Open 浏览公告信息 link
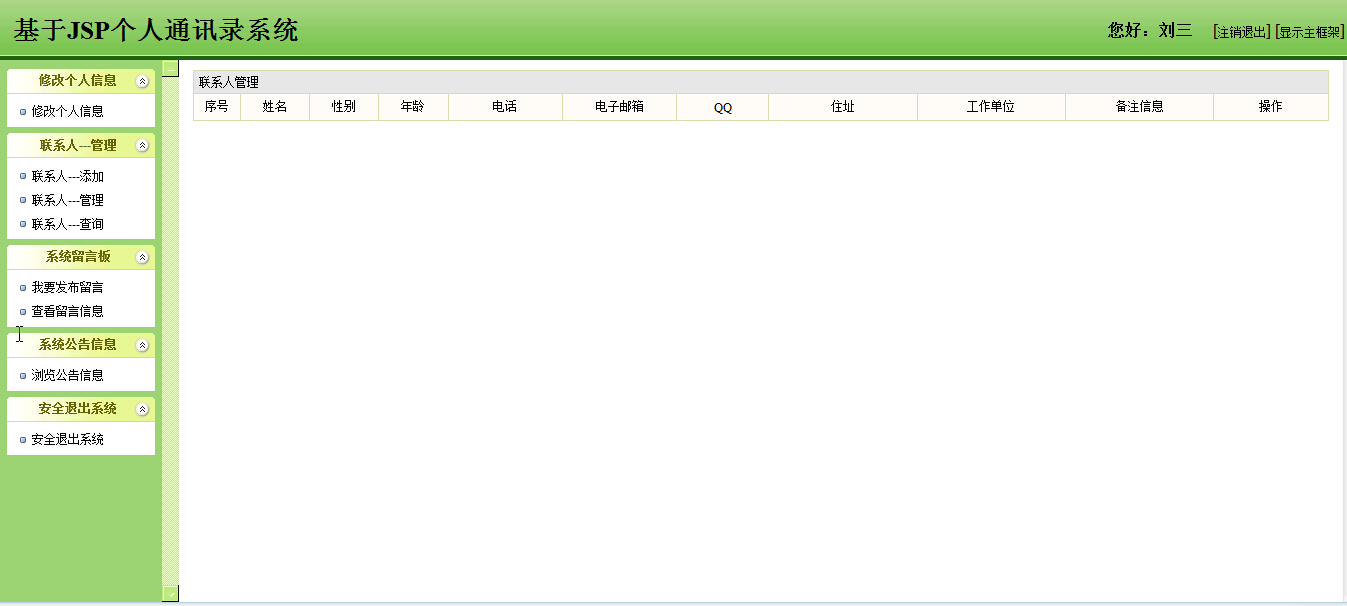This screenshot has height=606, width=1347. click(x=68, y=376)
